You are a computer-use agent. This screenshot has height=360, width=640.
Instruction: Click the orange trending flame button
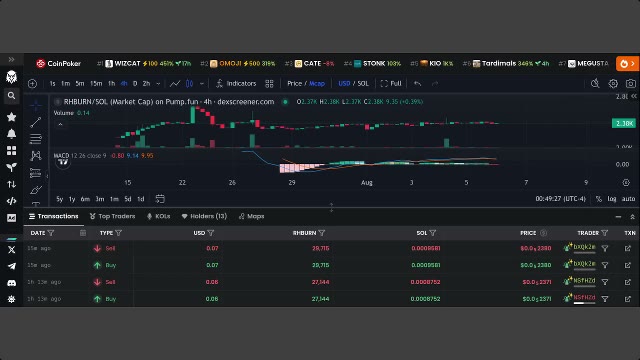pyautogui.click(x=627, y=64)
